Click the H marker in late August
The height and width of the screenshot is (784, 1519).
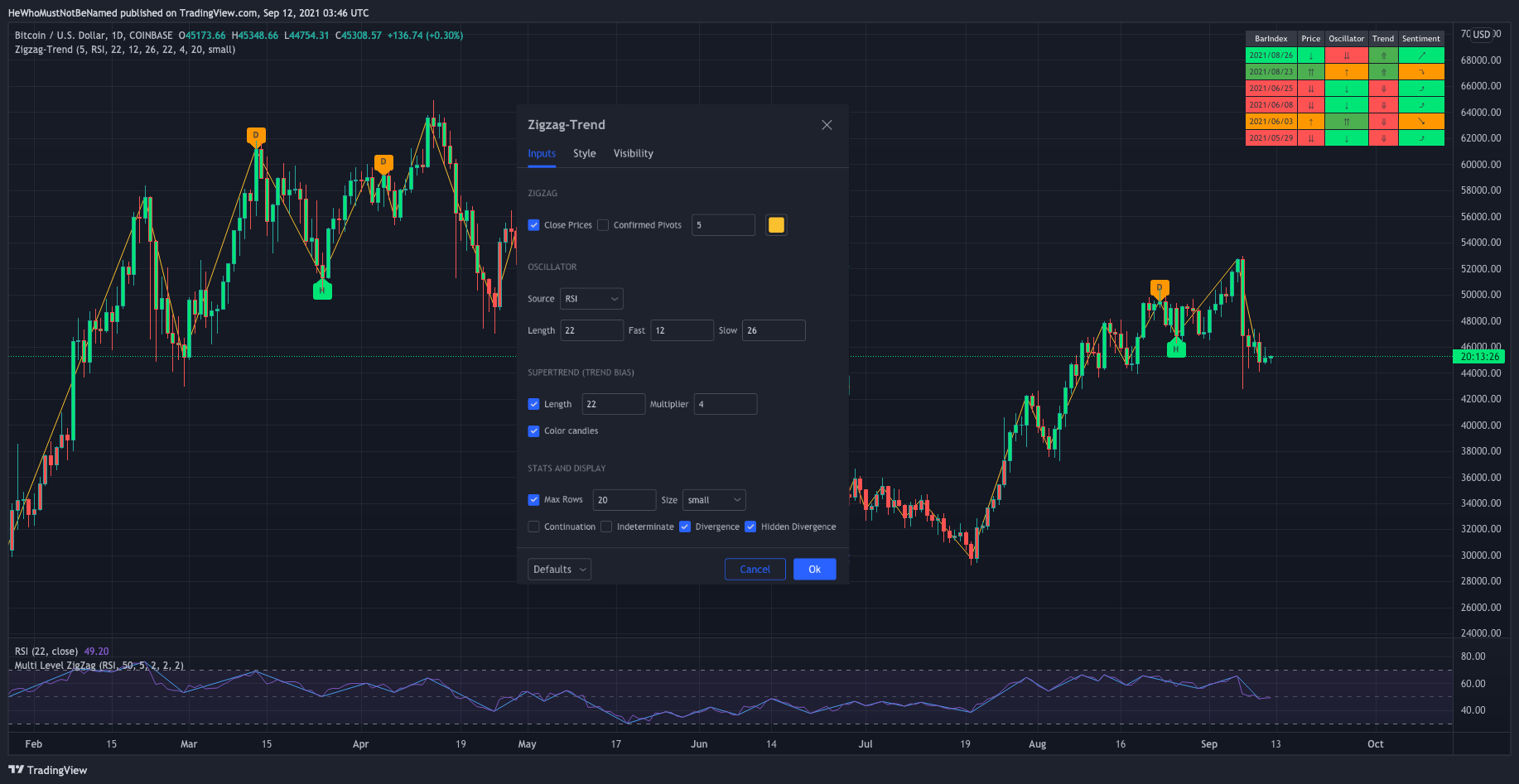[x=1176, y=349]
